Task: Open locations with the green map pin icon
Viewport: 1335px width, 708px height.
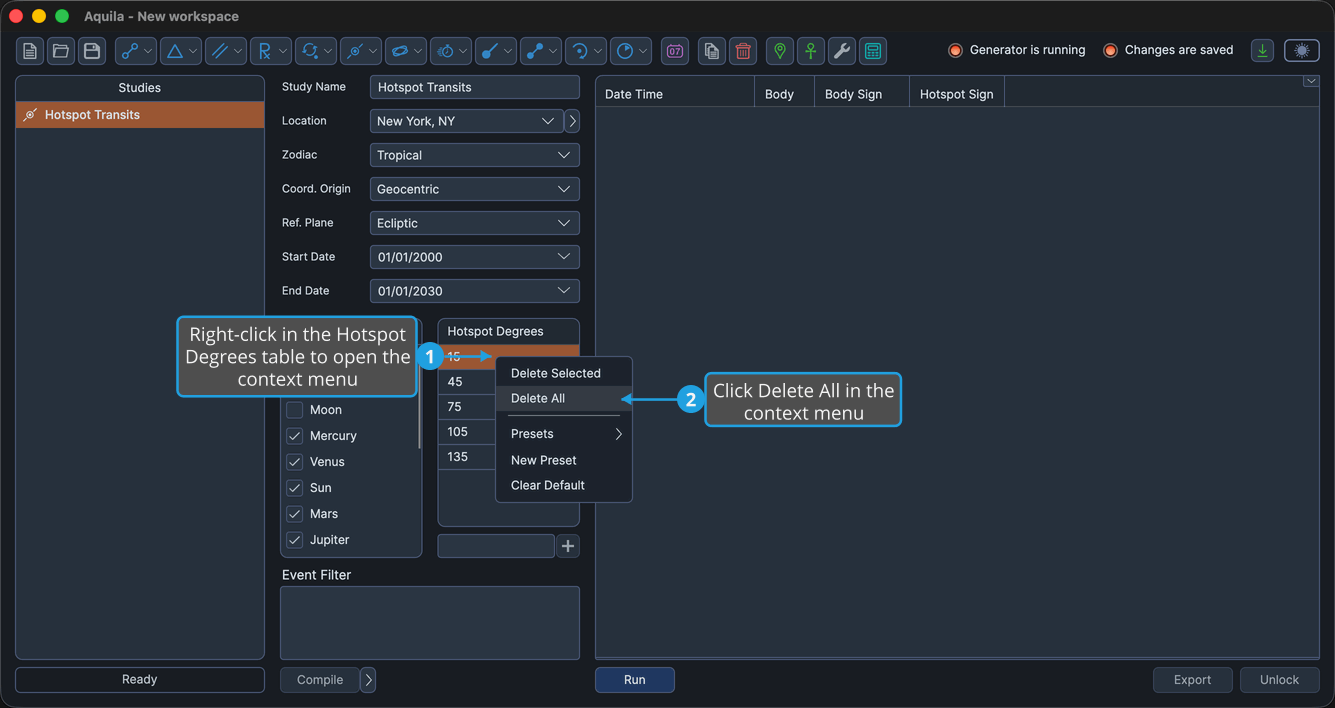Action: [x=780, y=51]
